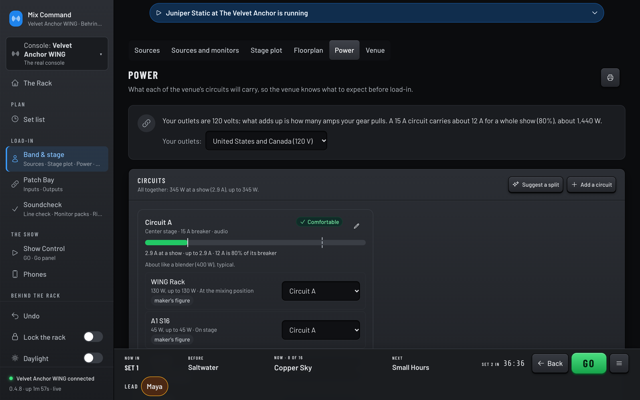This screenshot has height=400, width=640.
Task: Click the Copper Sky current song
Action: [x=293, y=367]
